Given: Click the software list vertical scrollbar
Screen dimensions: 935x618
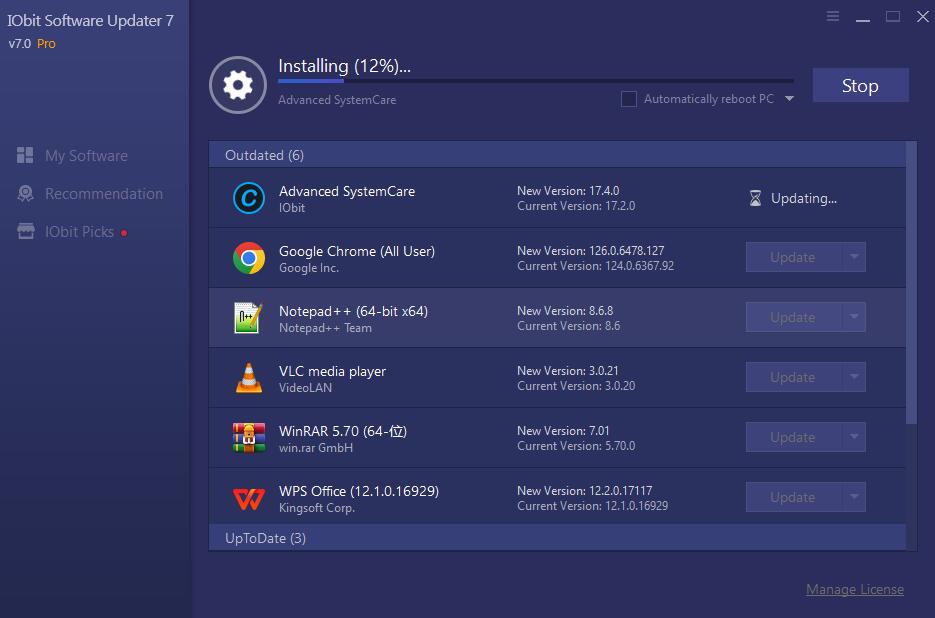Looking at the screenshot, I should click(911, 283).
